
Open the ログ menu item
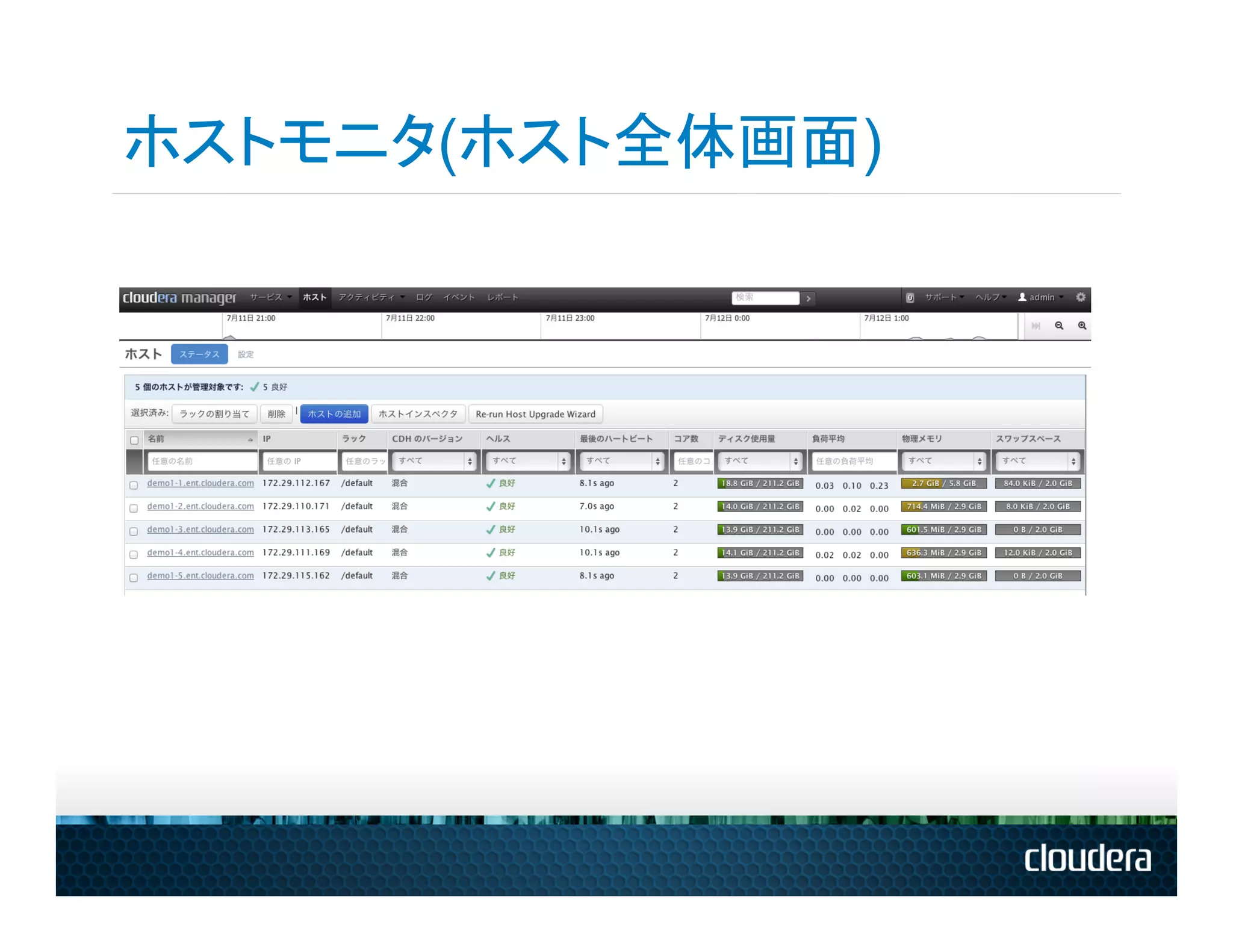coord(424,297)
